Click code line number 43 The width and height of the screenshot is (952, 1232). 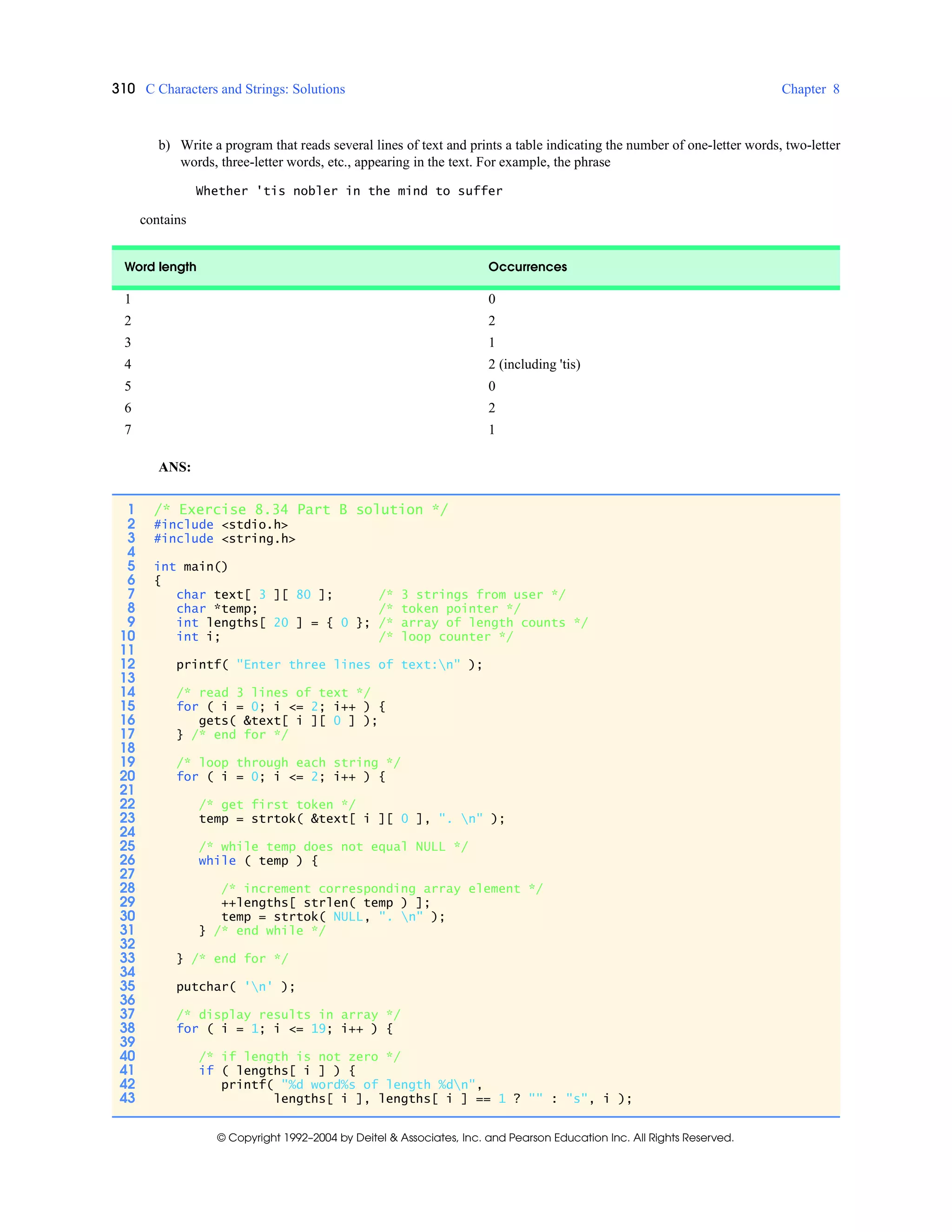click(127, 1098)
